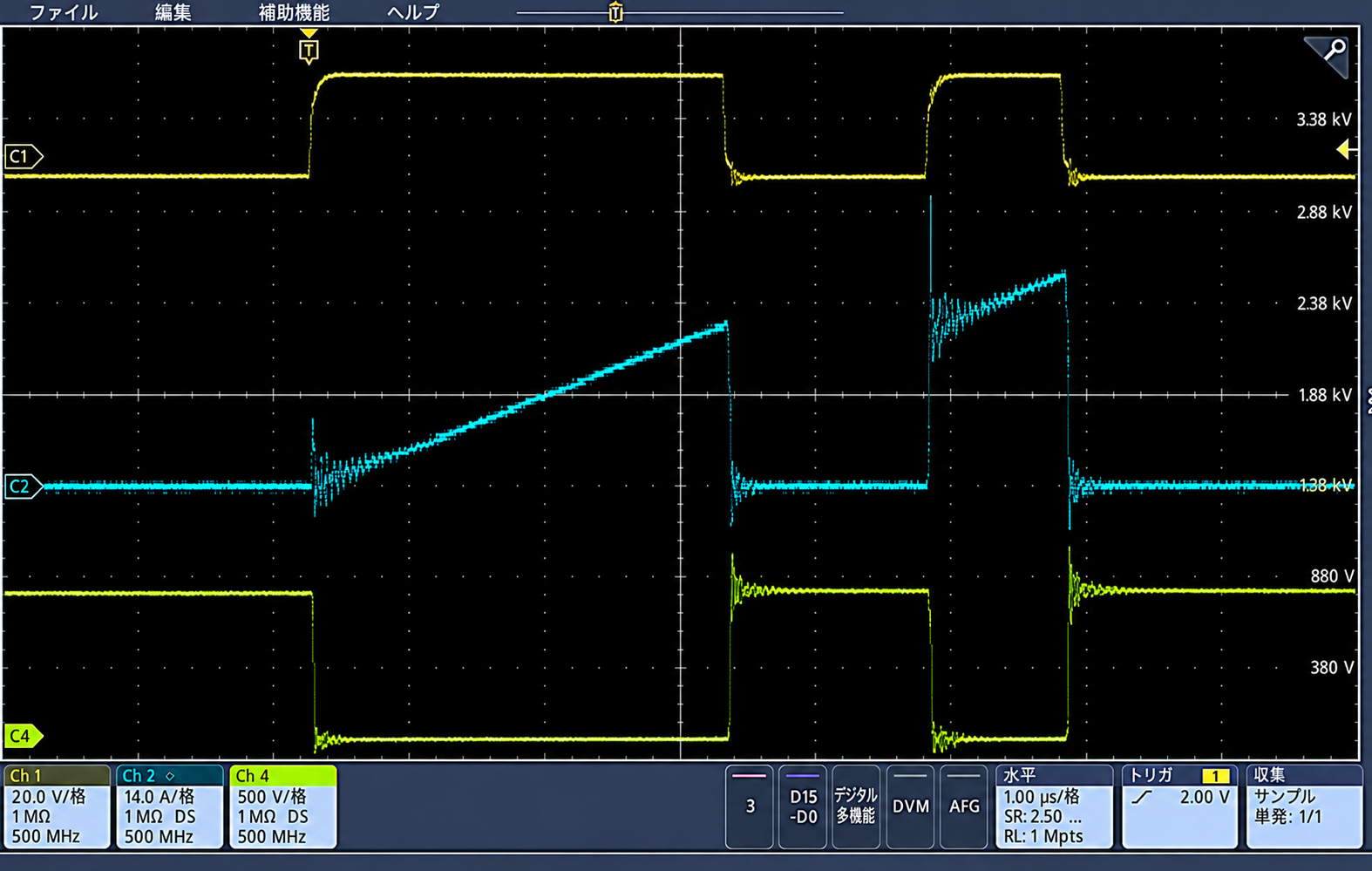The image size is (1372, 871).
Task: Open the ファイル menu
Action: [x=64, y=12]
